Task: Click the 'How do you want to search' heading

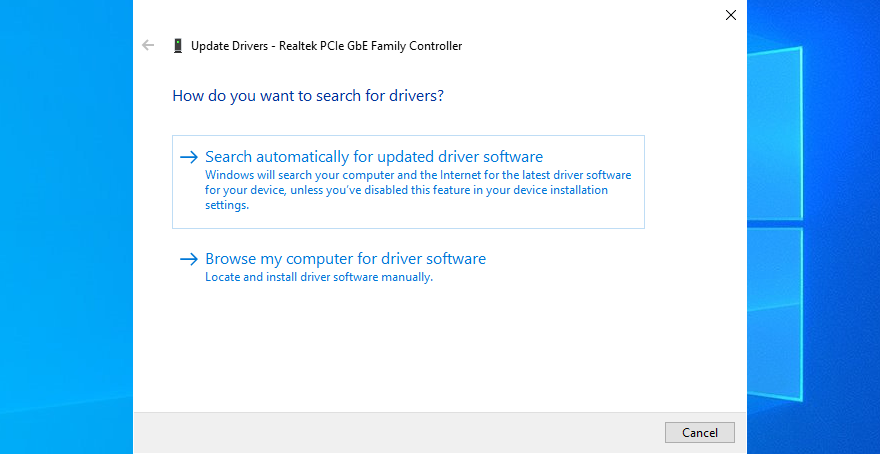Action: pos(308,96)
